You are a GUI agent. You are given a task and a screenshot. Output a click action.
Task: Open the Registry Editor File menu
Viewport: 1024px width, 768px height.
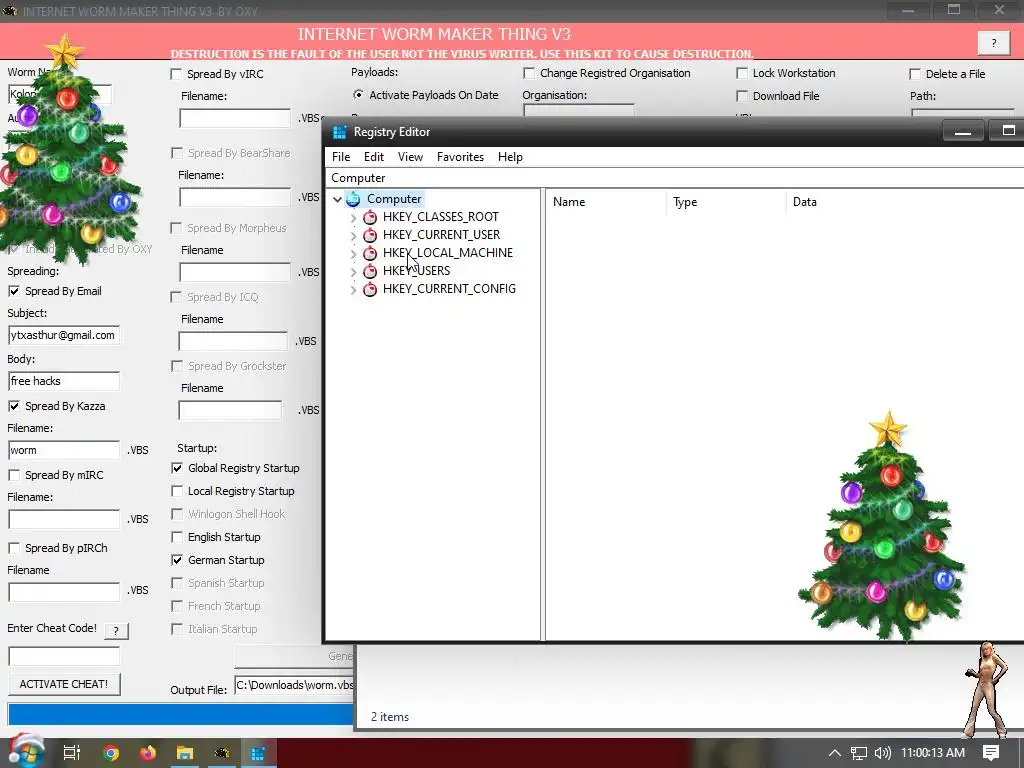pyautogui.click(x=341, y=157)
